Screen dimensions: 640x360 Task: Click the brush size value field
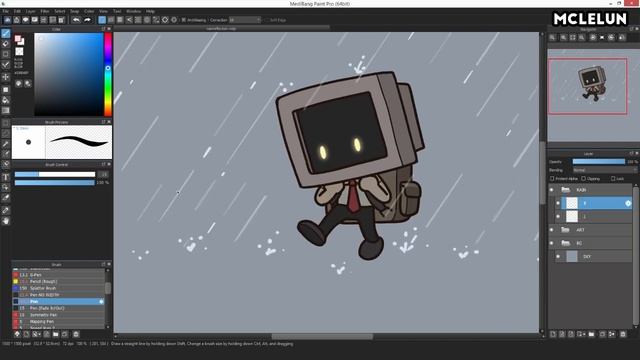click(104, 174)
